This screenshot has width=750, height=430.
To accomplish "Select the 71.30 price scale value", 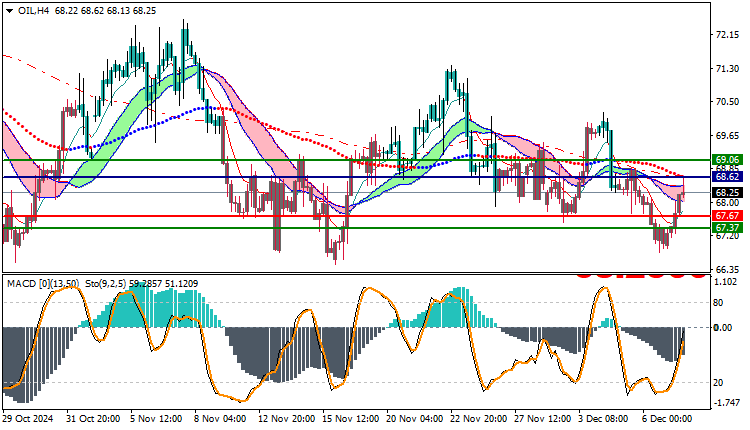I will click(x=727, y=69).
